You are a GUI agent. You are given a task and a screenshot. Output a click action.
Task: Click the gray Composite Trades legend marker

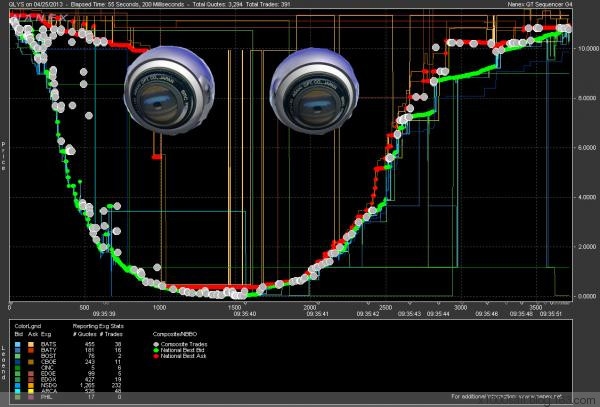(x=156, y=344)
